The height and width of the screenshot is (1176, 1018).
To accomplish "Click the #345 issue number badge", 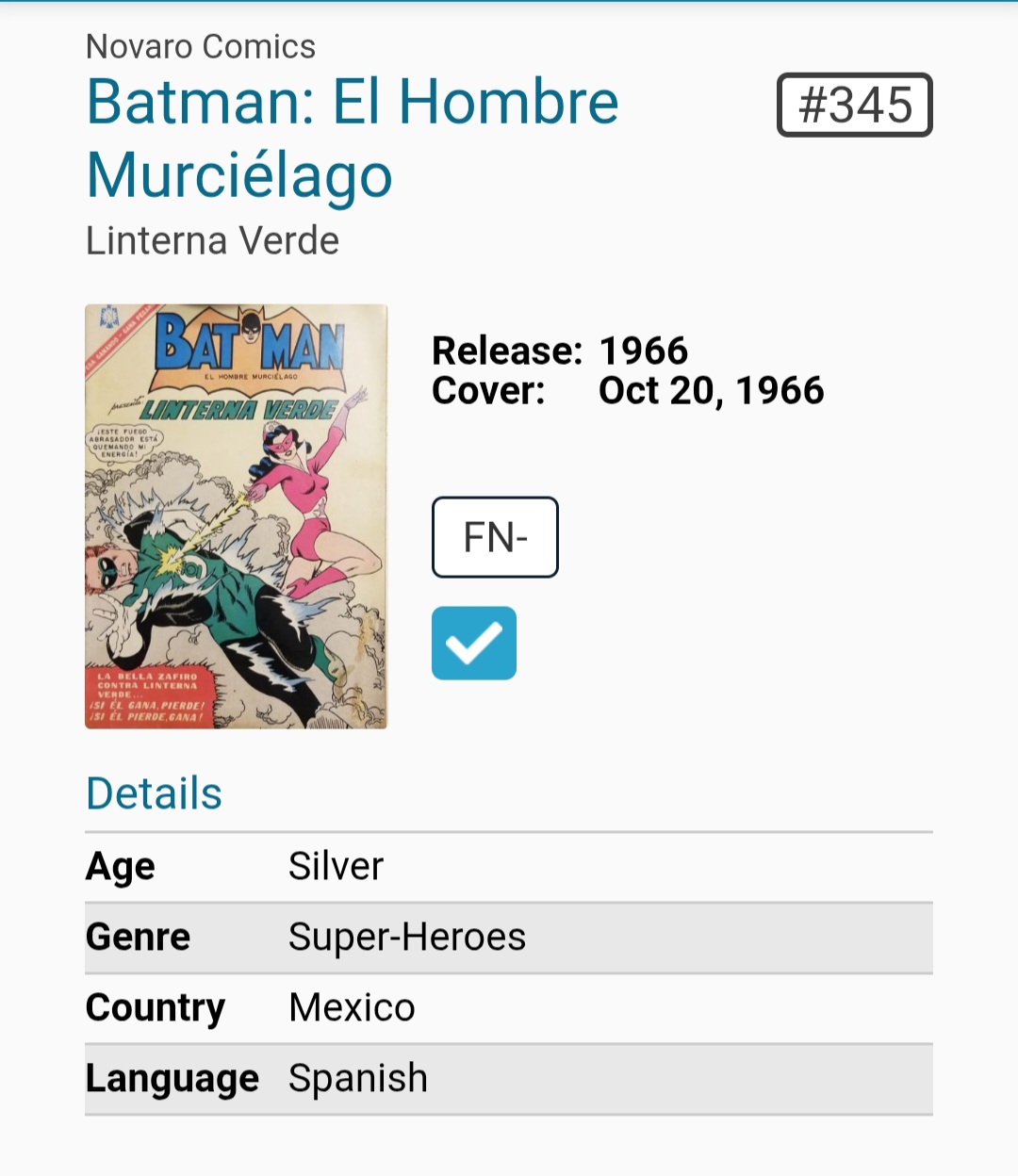I will pos(854,105).
